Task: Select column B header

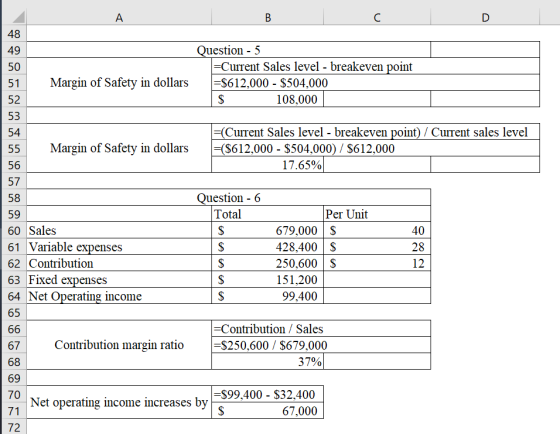Action: click(x=268, y=17)
